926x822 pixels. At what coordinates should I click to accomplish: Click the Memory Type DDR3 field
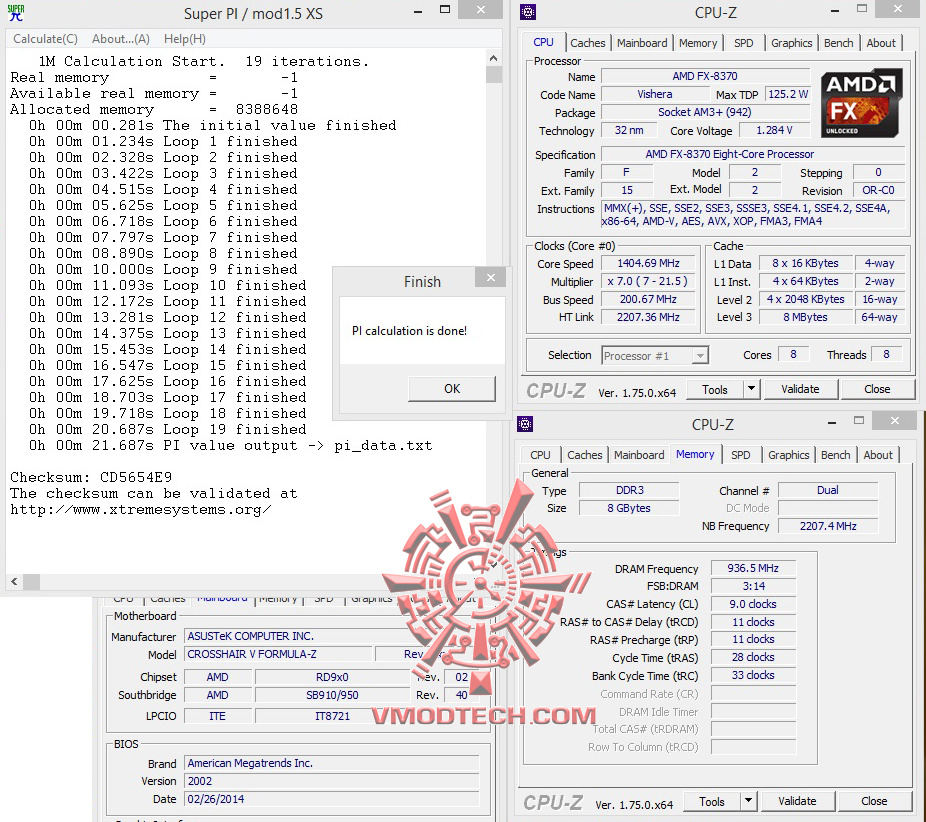630,490
